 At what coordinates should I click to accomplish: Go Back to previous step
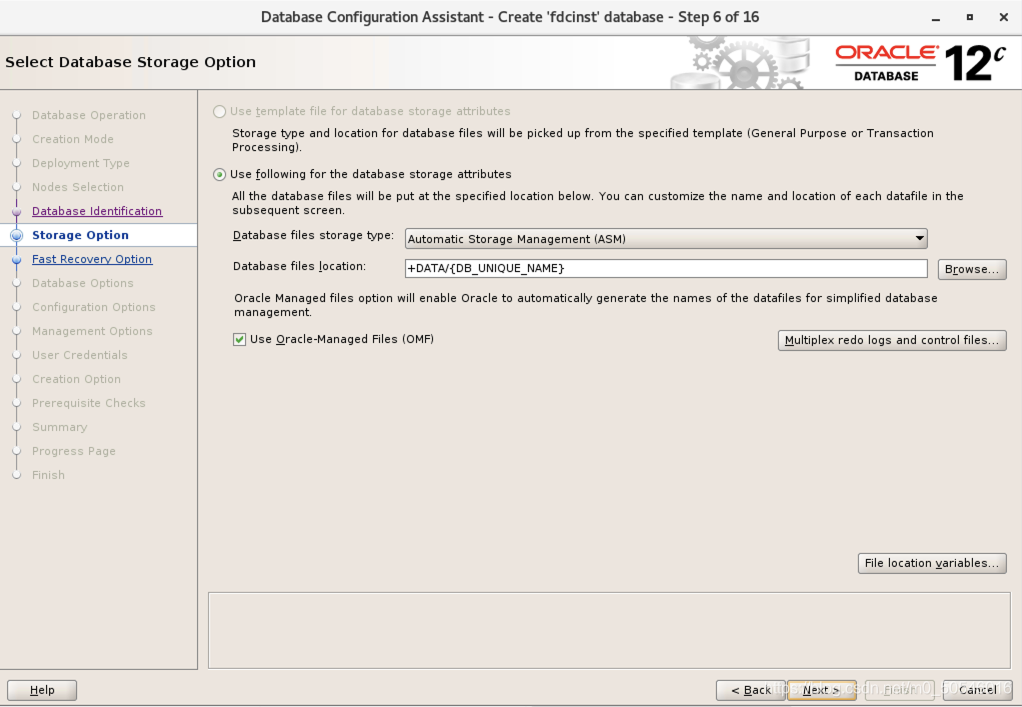[x=751, y=690]
